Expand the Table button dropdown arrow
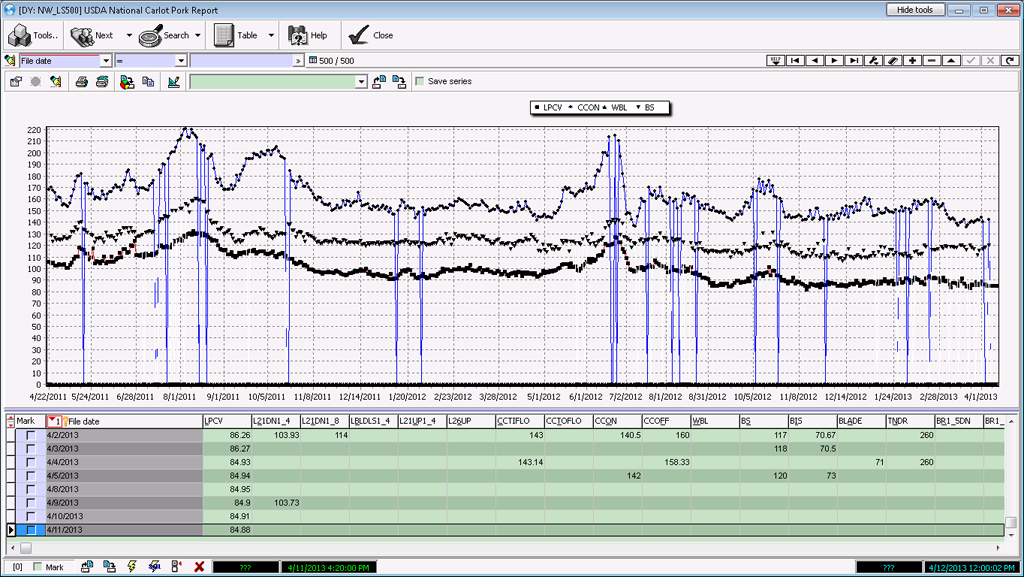Viewport: 1024px width, 577px height. (x=270, y=35)
